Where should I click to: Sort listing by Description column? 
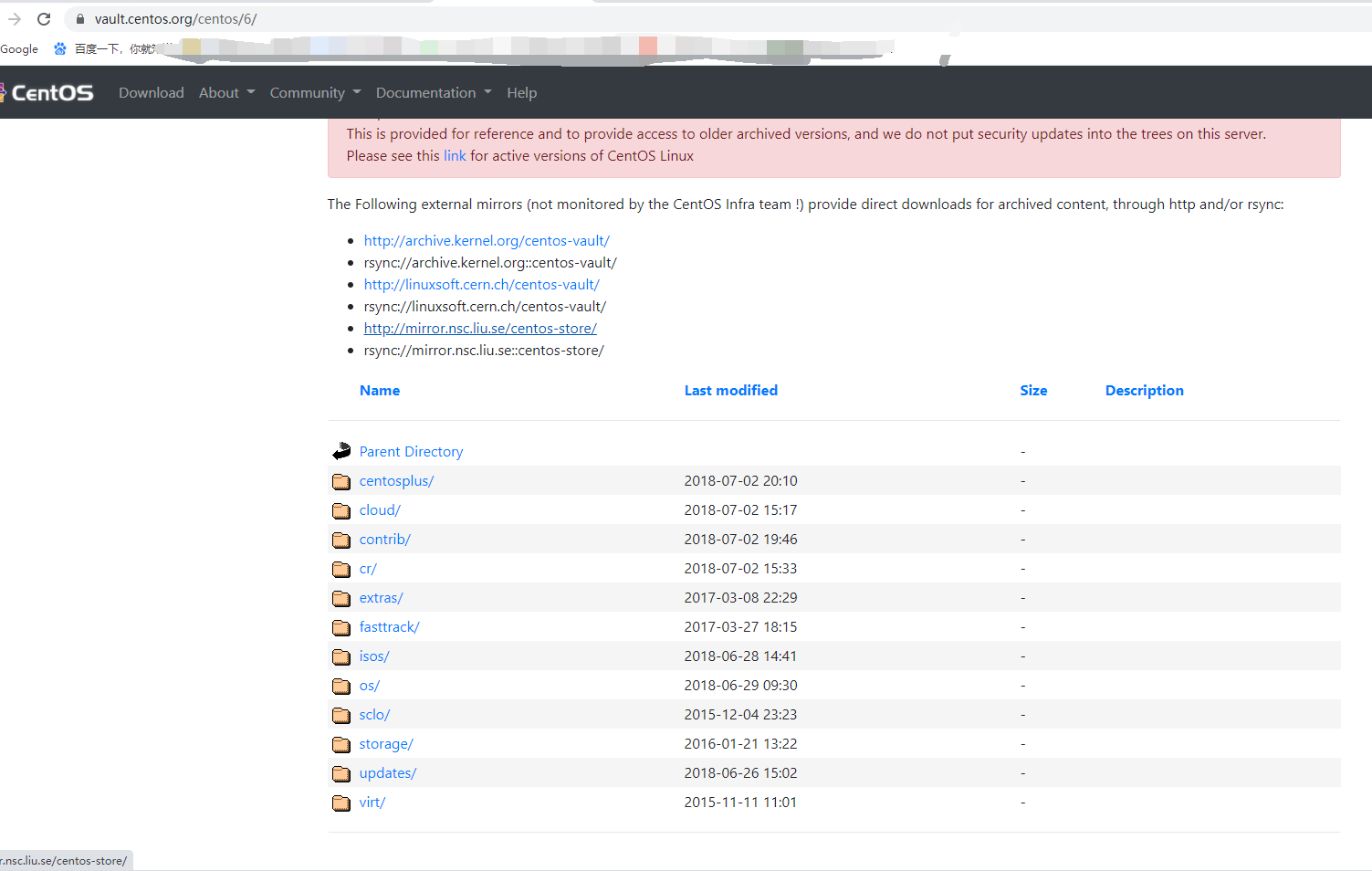tap(1145, 390)
